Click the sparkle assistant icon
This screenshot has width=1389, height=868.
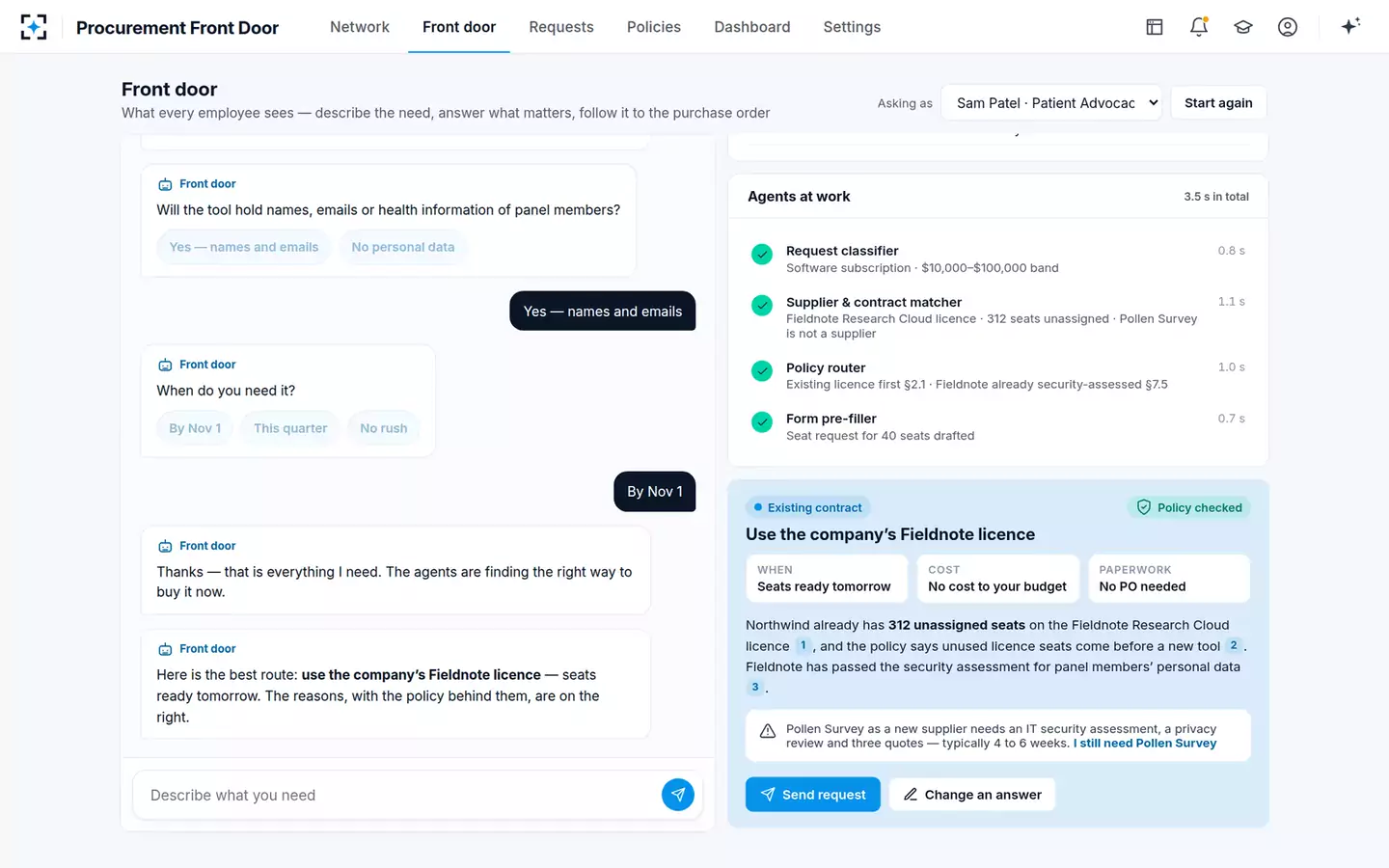click(x=1350, y=26)
